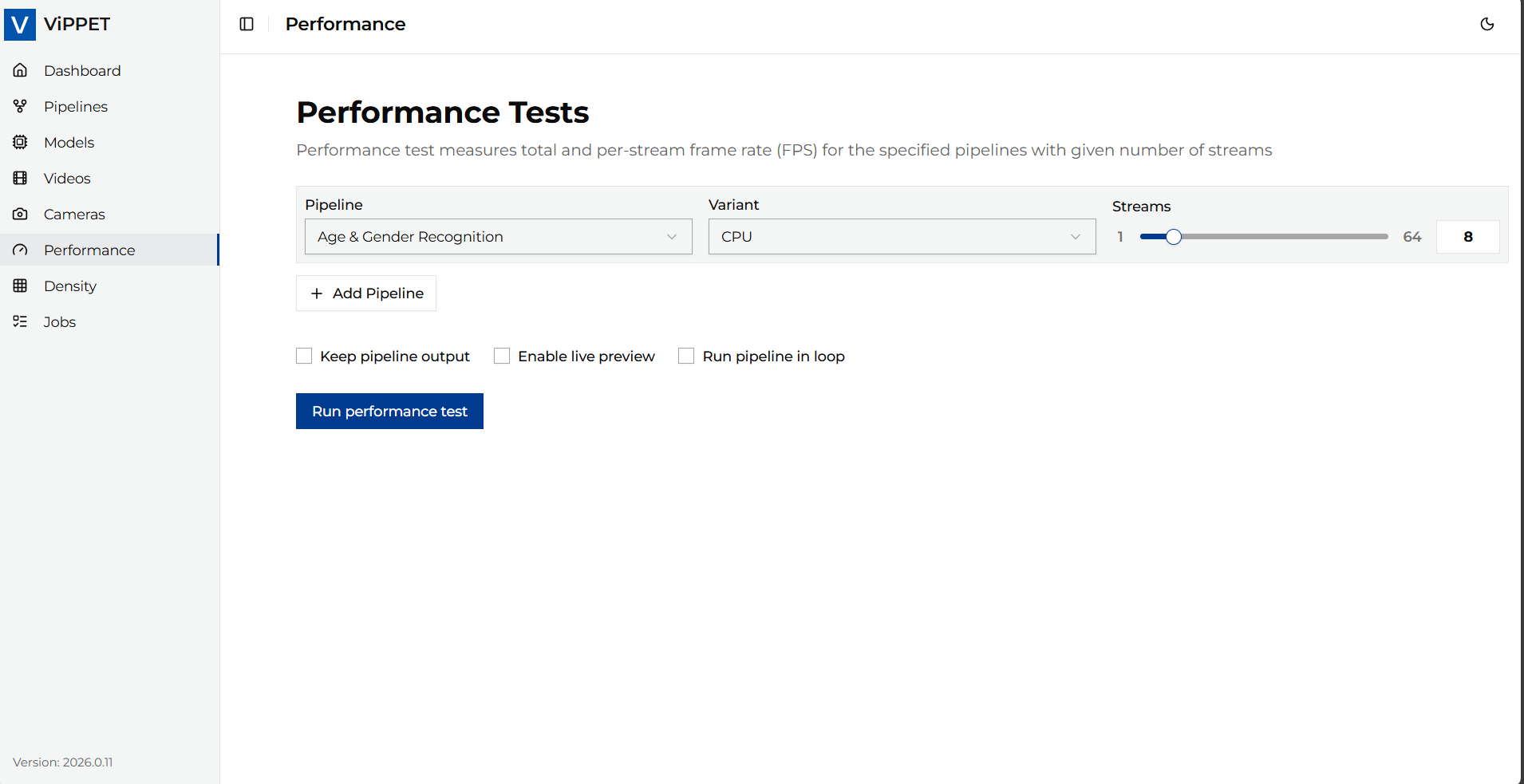The image size is (1524, 784).
Task: Click the Cameras icon in sidebar
Action: pos(21,214)
